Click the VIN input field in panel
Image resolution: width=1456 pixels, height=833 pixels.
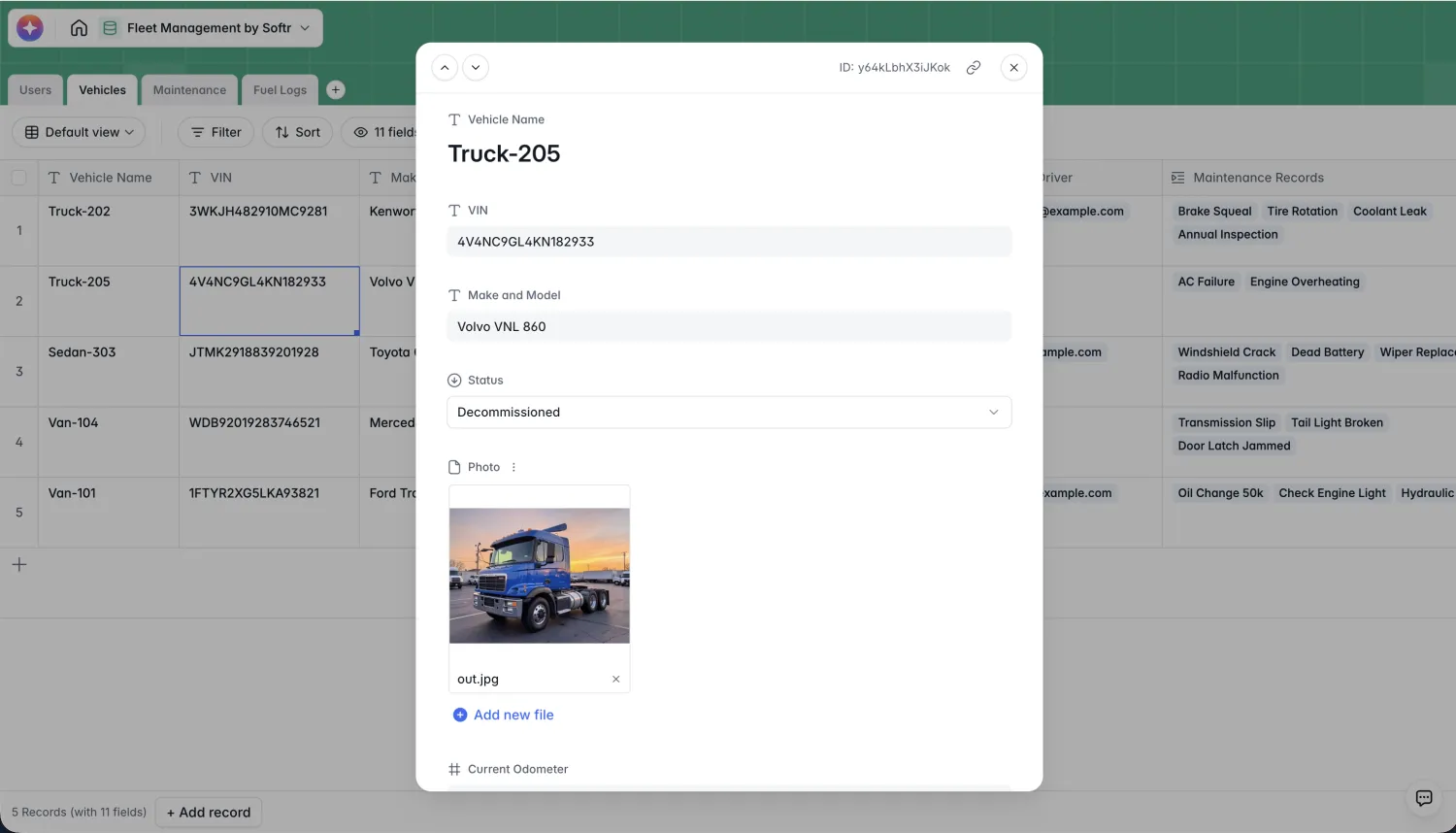point(729,242)
